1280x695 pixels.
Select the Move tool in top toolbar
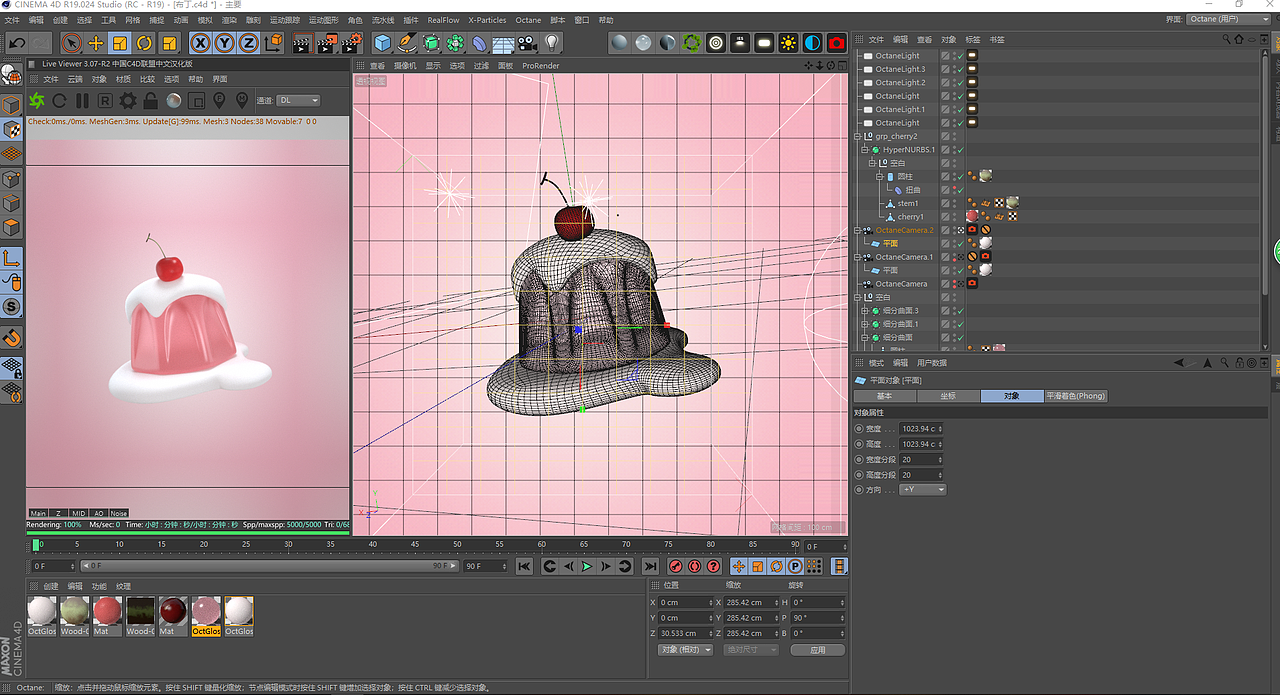tap(96, 43)
